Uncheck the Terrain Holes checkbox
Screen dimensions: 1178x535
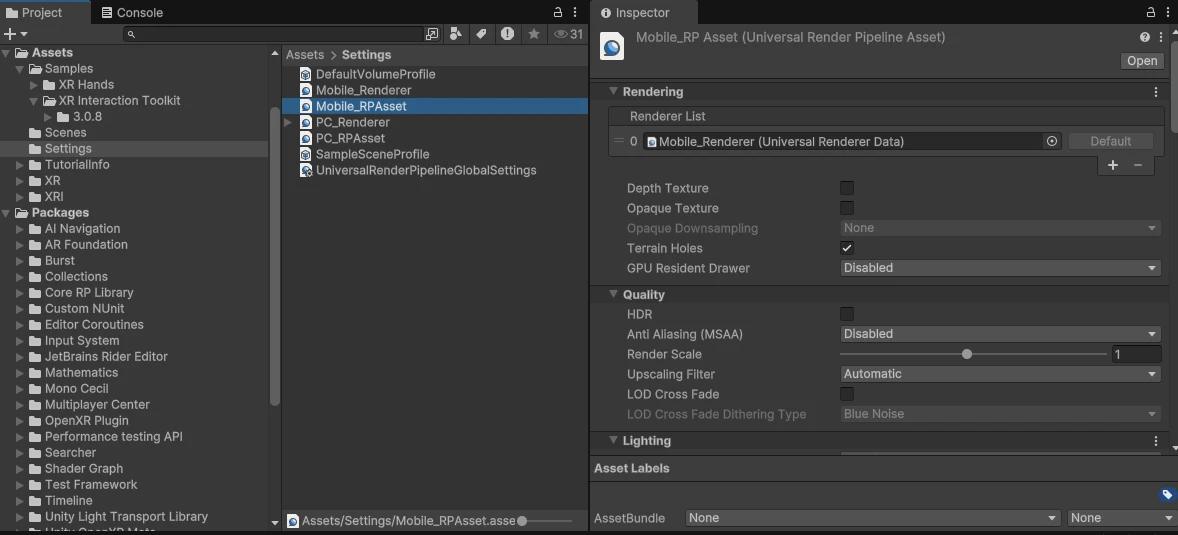click(x=847, y=248)
